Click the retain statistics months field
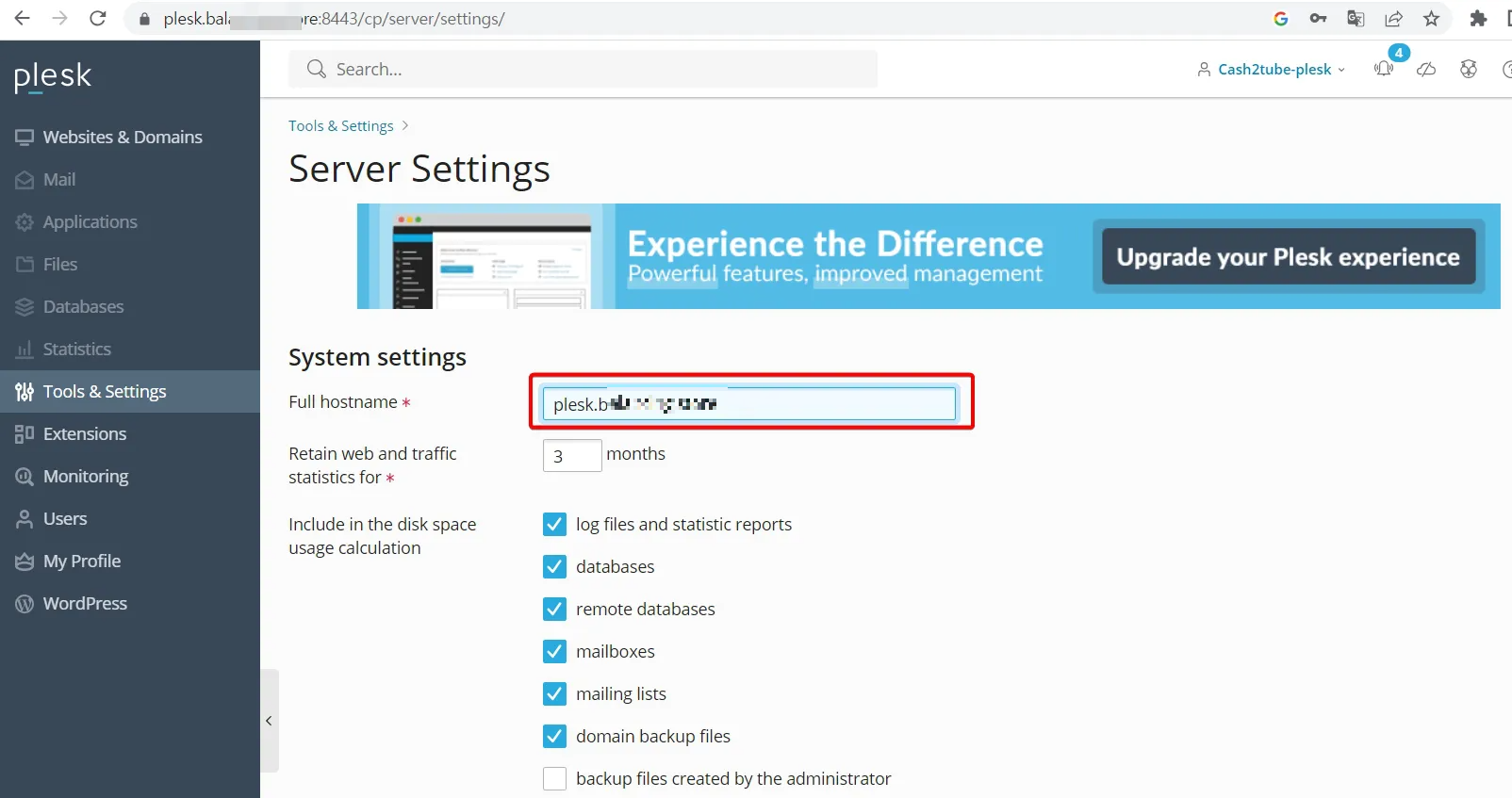The image size is (1512, 798). [x=572, y=456]
